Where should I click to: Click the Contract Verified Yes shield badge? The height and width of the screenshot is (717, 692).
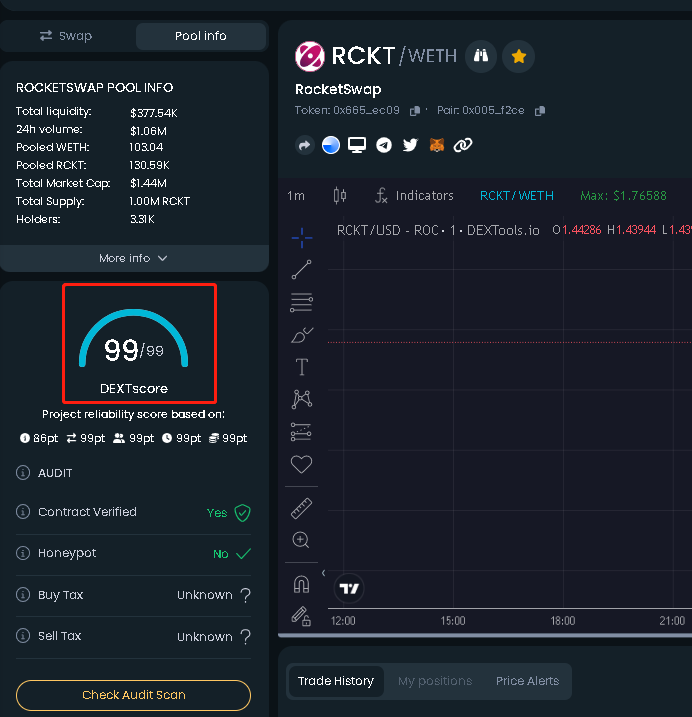tap(242, 513)
